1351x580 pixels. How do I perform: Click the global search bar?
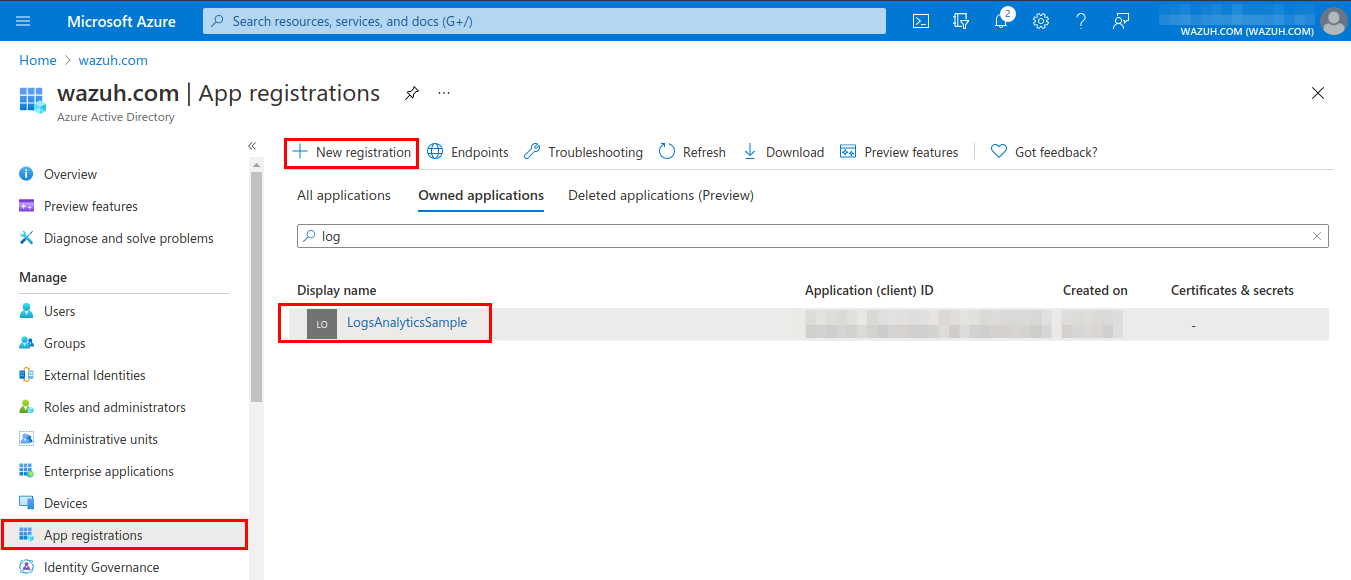click(544, 21)
